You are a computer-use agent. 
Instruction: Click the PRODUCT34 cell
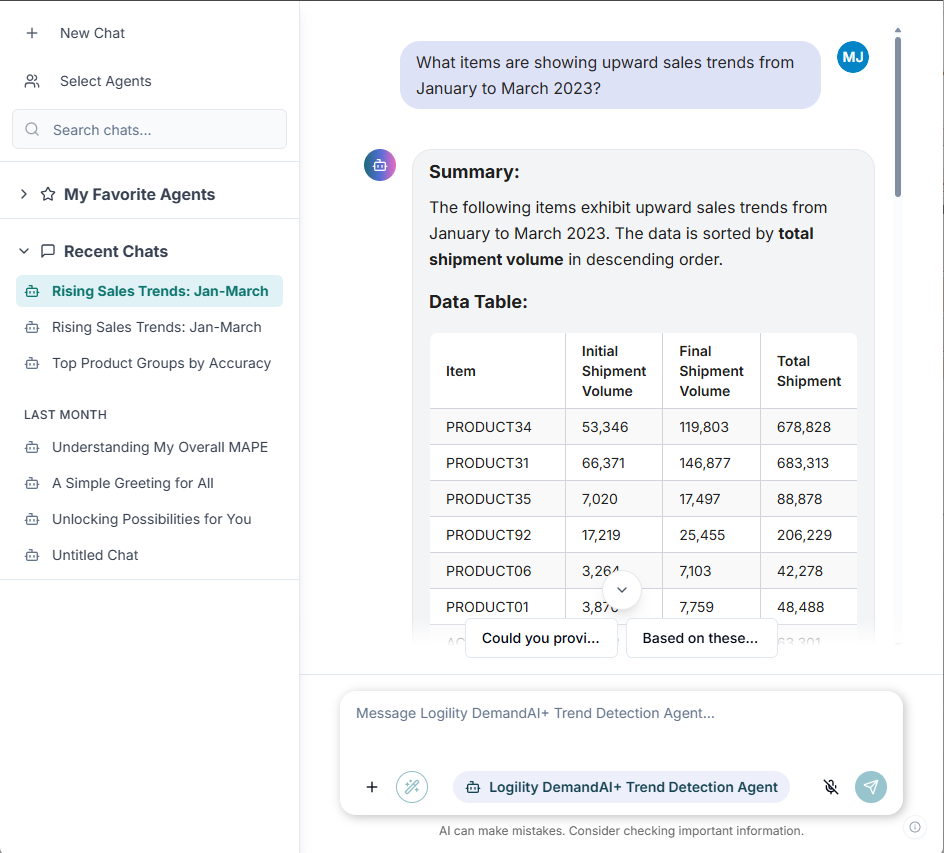coord(497,427)
